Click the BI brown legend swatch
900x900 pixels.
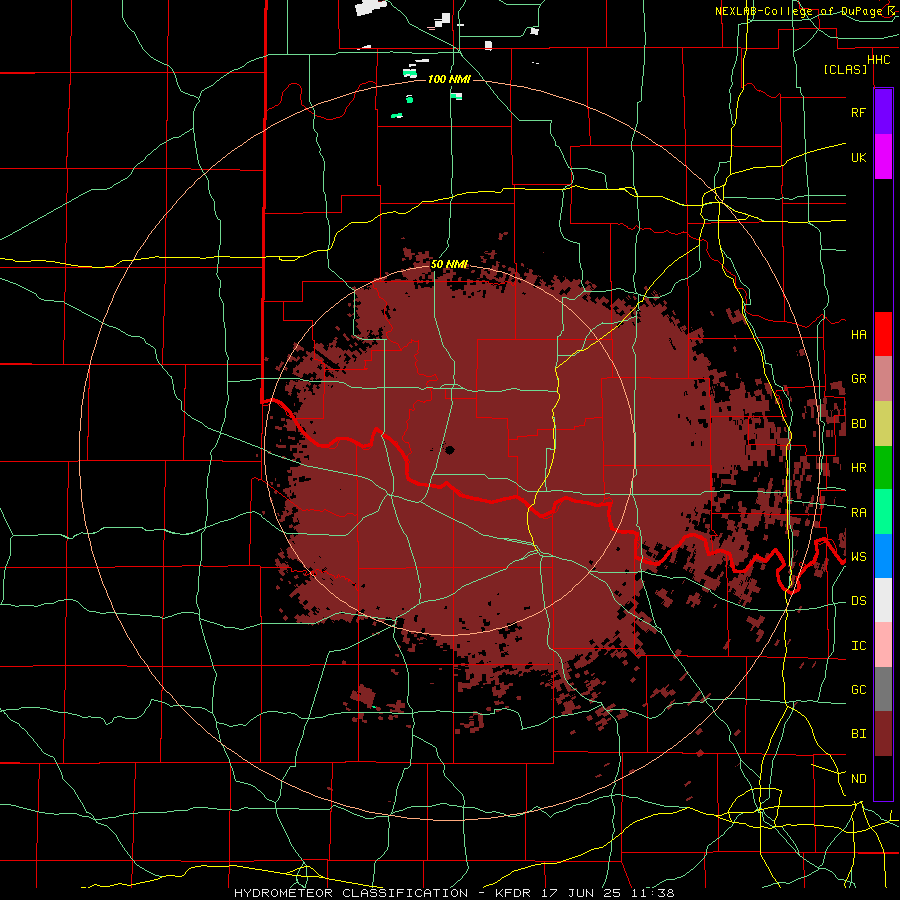click(883, 734)
